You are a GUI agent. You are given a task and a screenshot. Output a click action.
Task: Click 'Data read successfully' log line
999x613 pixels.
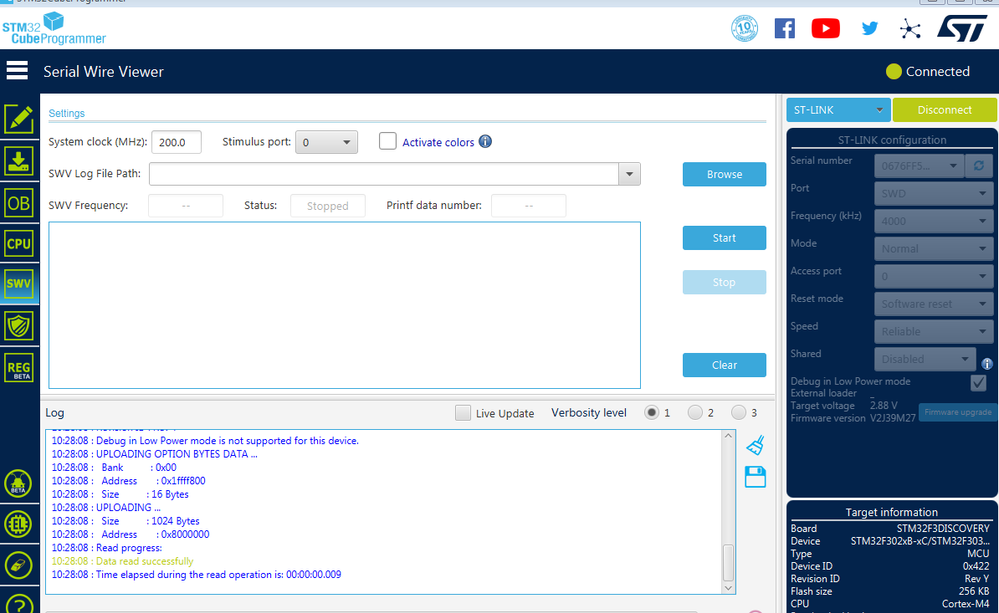click(x=122, y=561)
